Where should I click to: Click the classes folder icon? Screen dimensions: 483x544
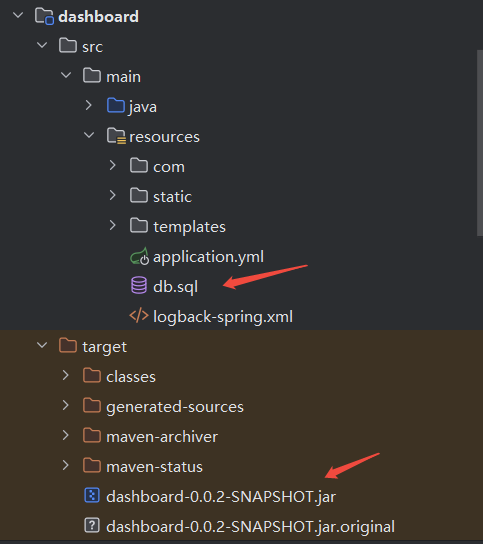pos(92,375)
